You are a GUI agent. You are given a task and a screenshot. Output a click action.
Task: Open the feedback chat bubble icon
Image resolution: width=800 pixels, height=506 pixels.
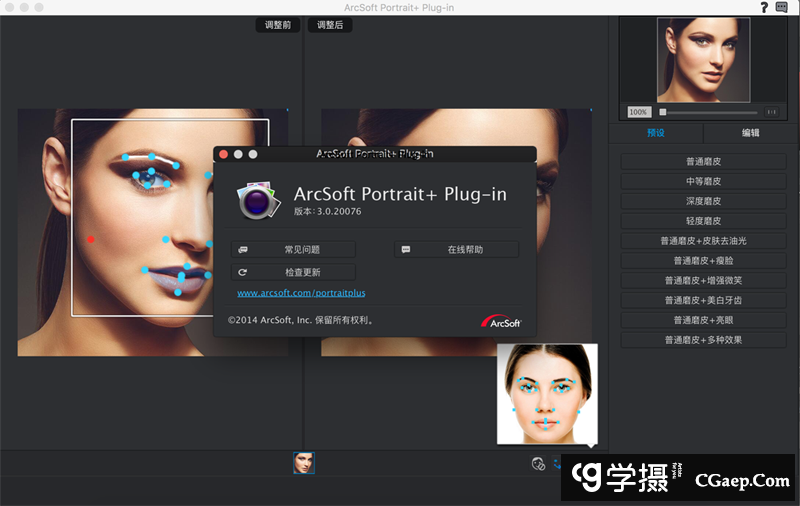click(x=781, y=7)
